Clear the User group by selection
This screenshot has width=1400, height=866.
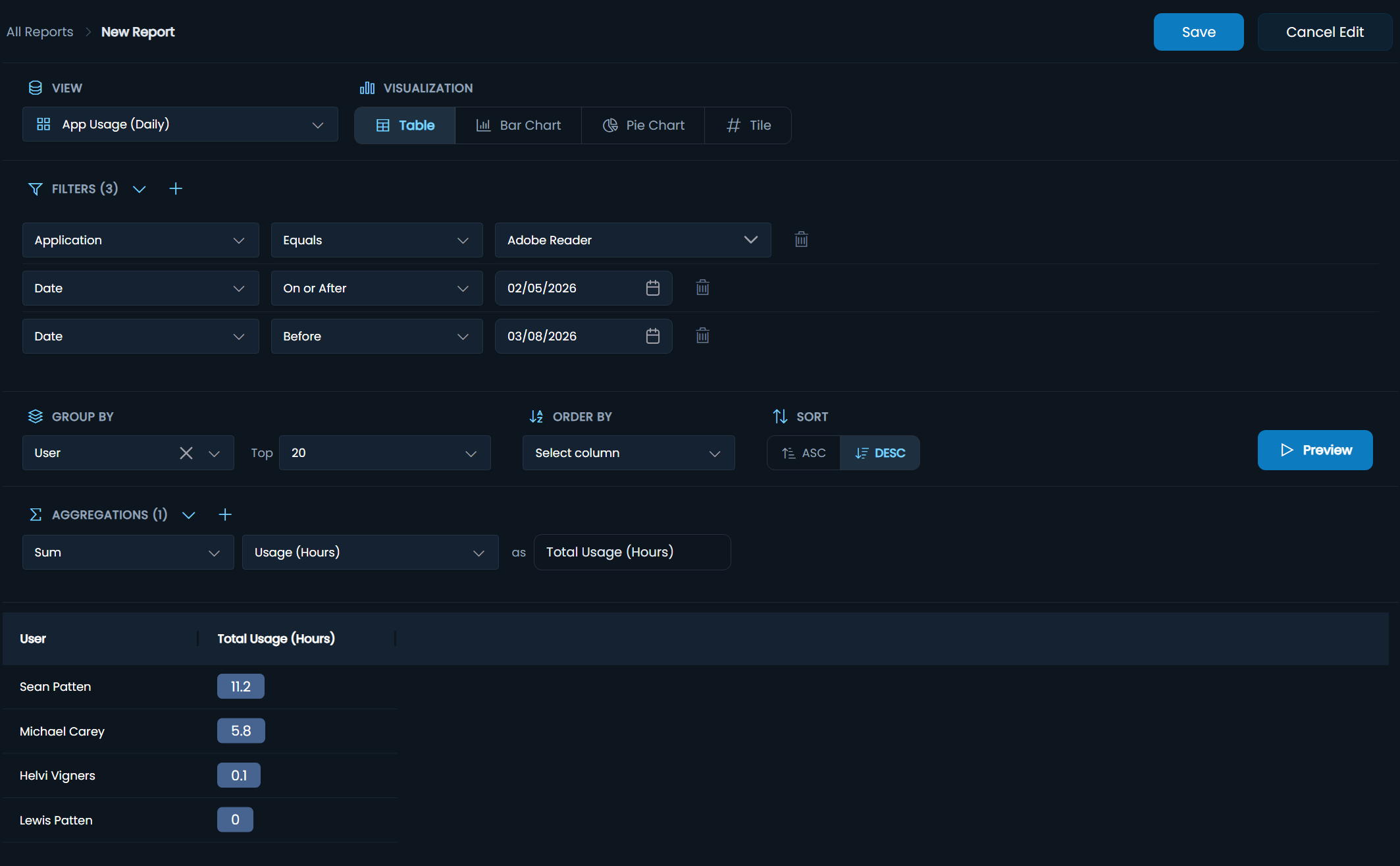[186, 453]
